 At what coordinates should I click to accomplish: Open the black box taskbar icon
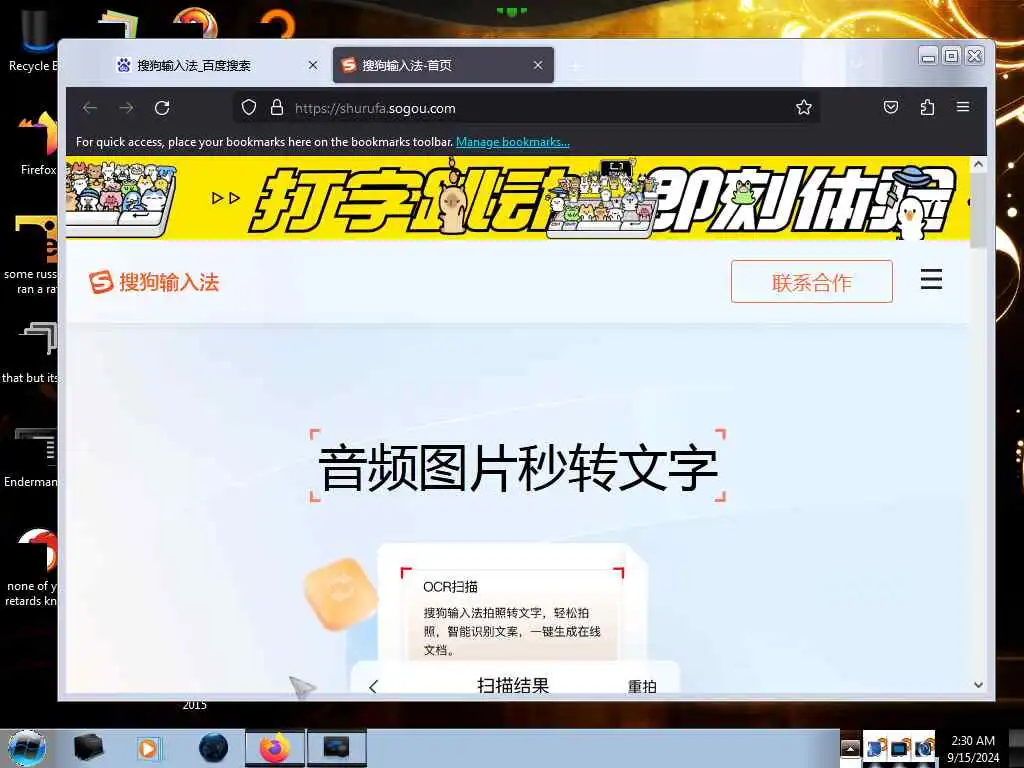88,748
